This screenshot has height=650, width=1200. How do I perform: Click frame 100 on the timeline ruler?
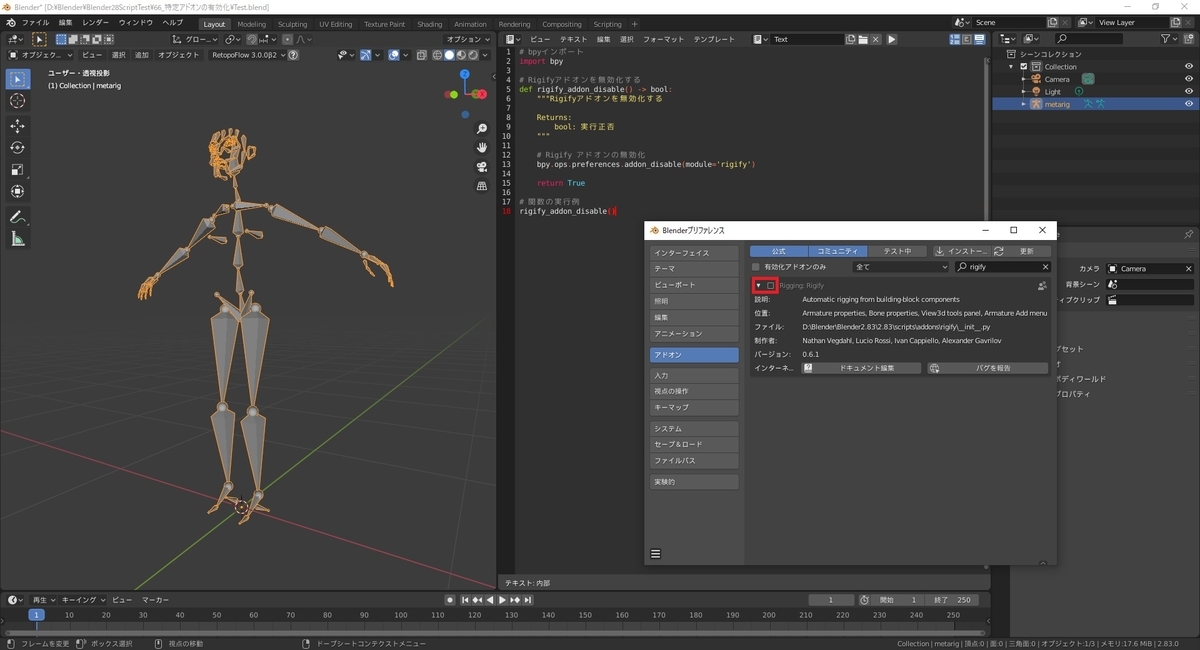point(400,615)
